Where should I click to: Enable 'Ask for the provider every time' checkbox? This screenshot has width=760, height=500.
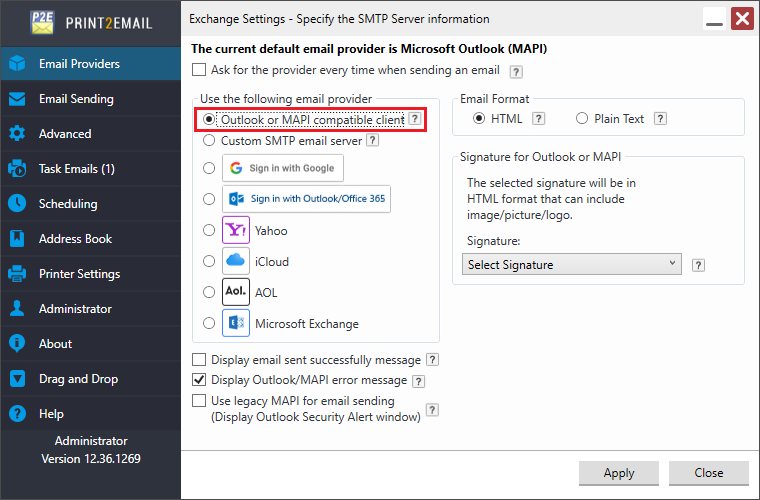click(x=199, y=70)
